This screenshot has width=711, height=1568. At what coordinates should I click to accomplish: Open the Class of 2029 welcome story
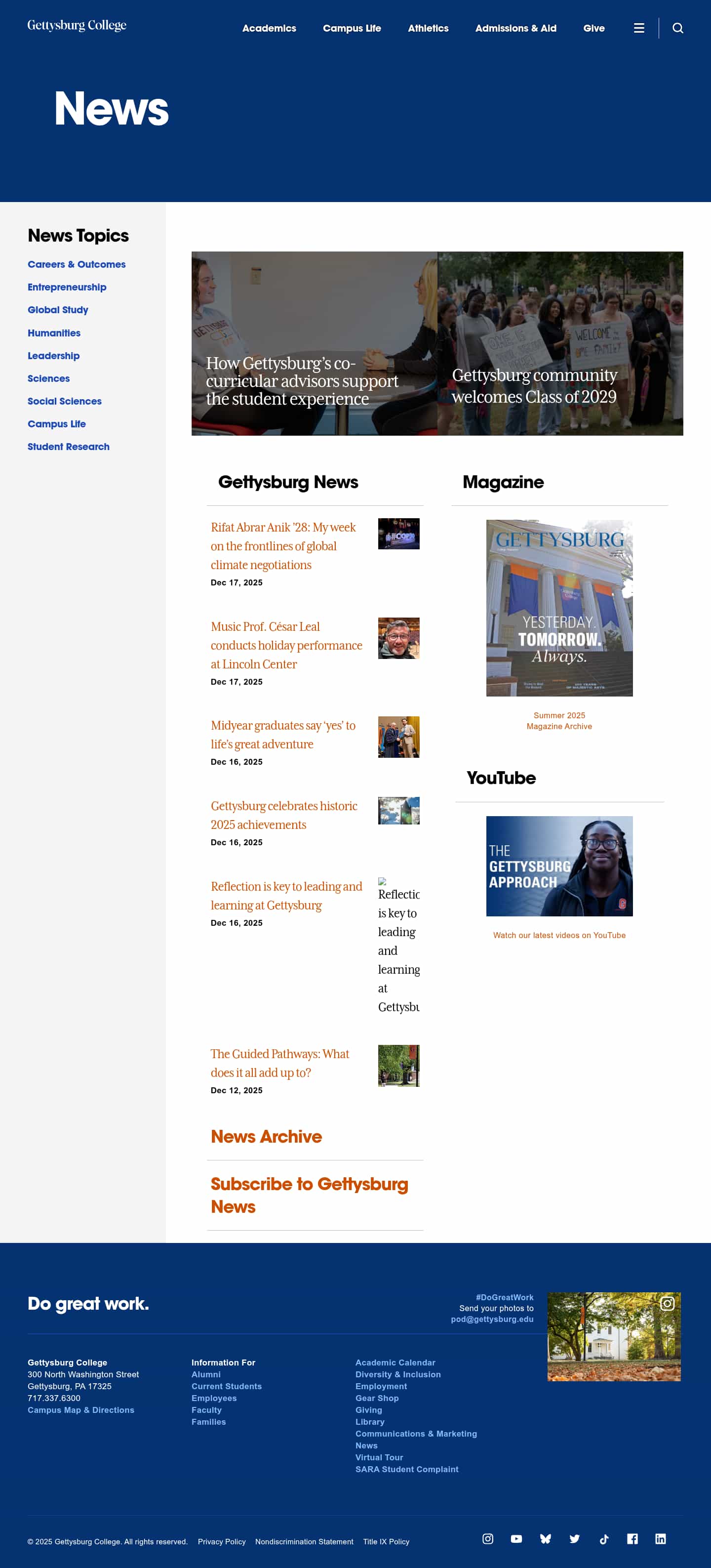[x=560, y=343]
